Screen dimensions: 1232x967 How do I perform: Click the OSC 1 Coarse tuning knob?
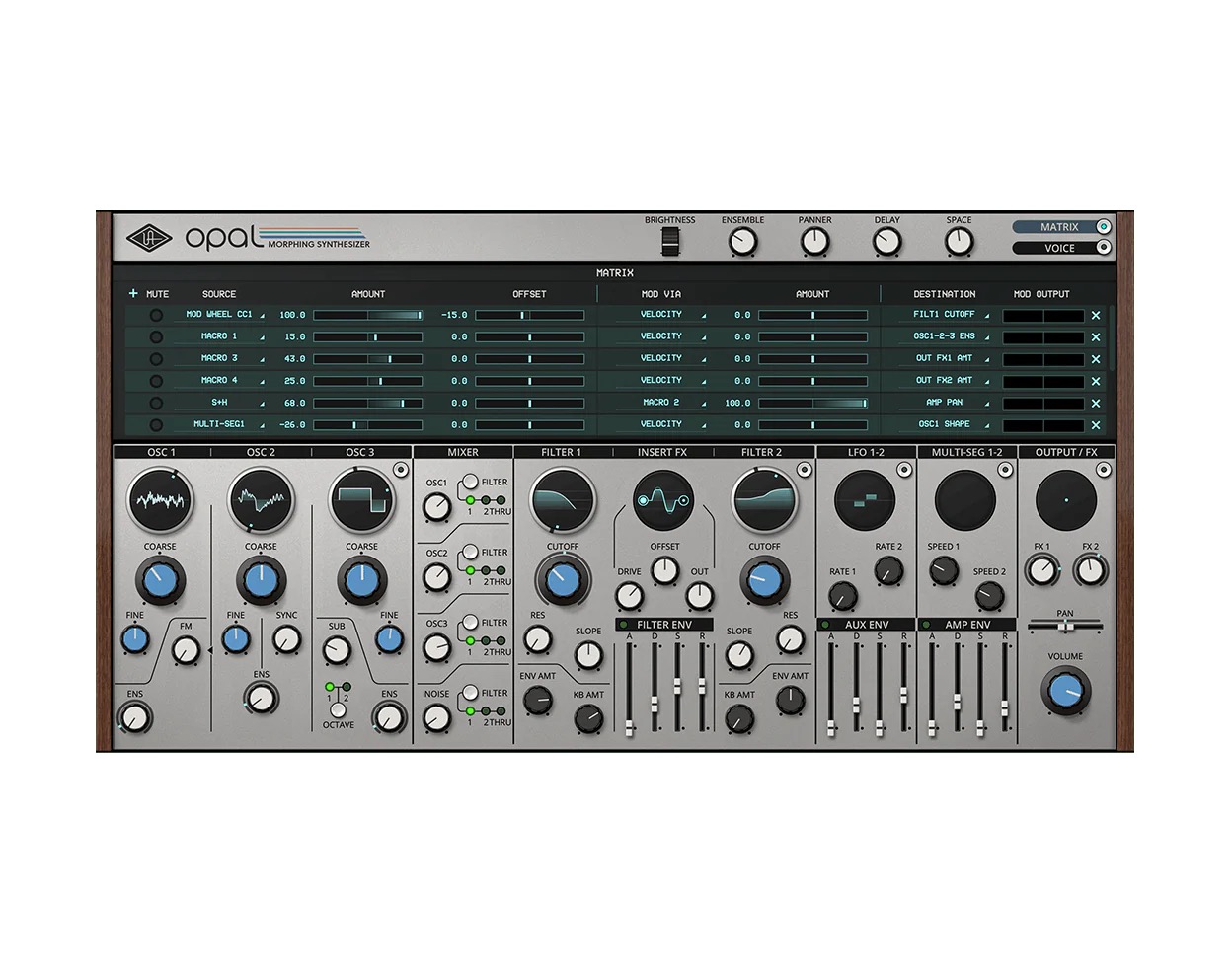pos(160,581)
